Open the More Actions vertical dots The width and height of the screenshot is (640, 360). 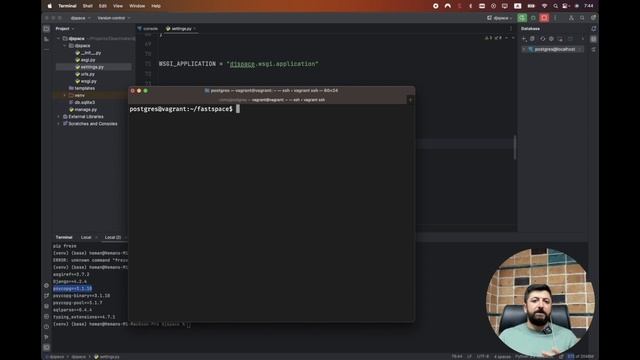tap(555, 18)
